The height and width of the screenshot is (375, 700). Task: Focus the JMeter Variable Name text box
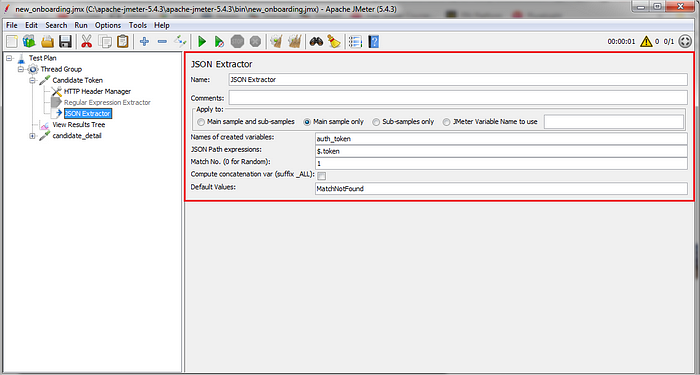[614, 121]
